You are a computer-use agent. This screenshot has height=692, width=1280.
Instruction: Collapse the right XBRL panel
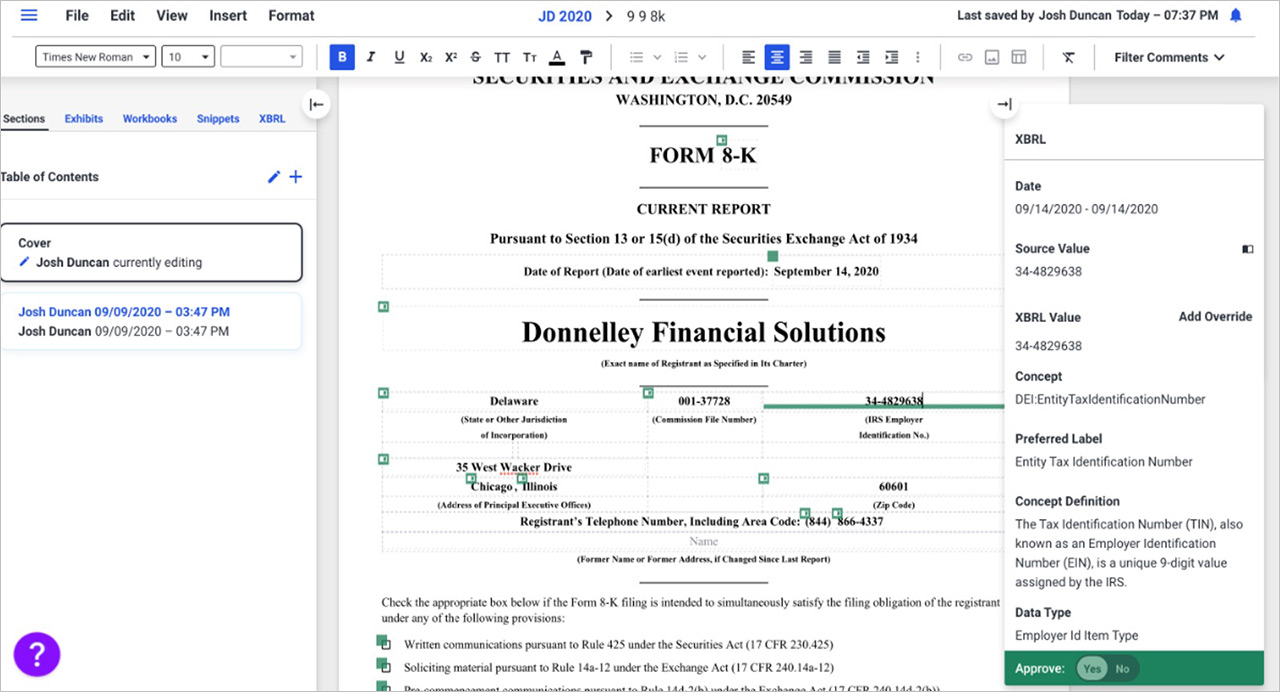[x=1004, y=104]
